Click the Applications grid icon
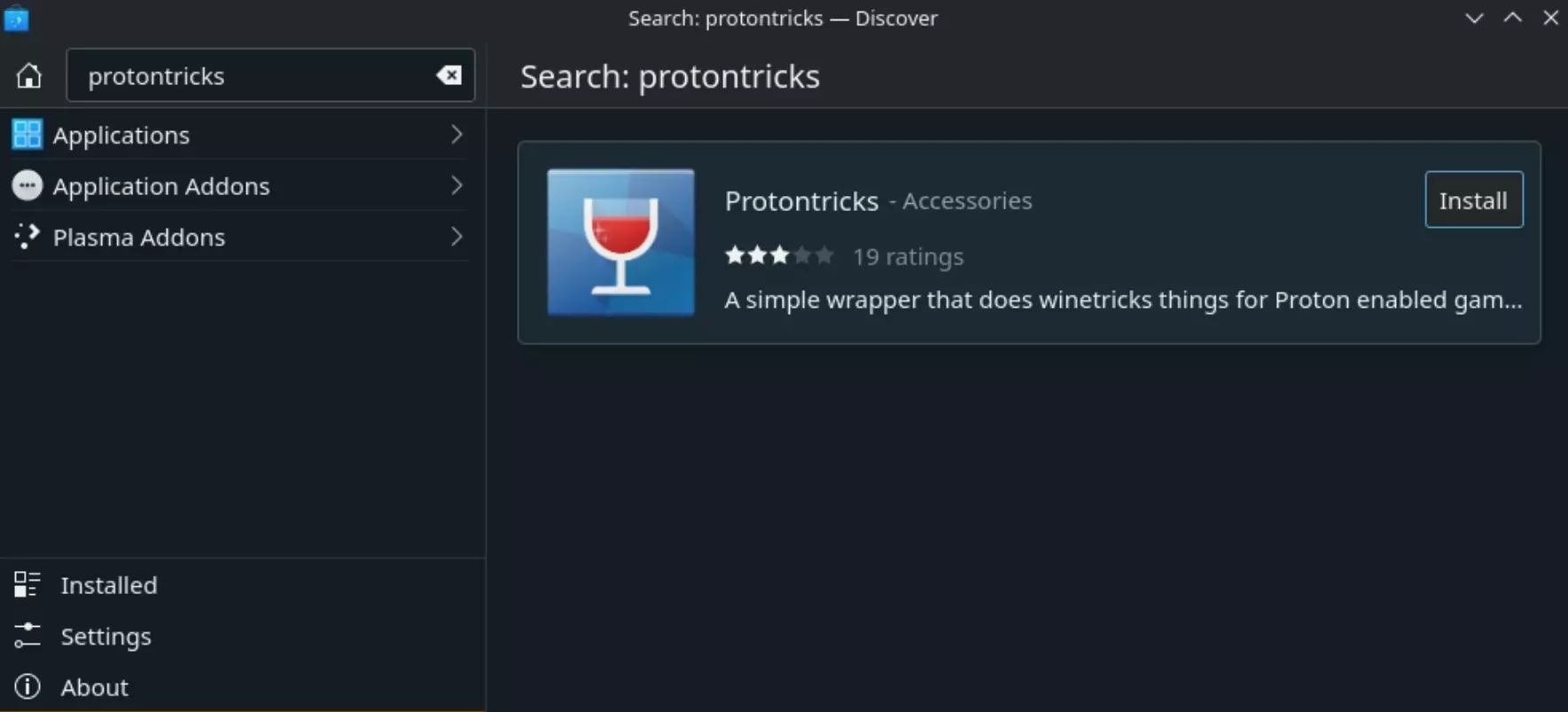The width and height of the screenshot is (1568, 712). (27, 135)
